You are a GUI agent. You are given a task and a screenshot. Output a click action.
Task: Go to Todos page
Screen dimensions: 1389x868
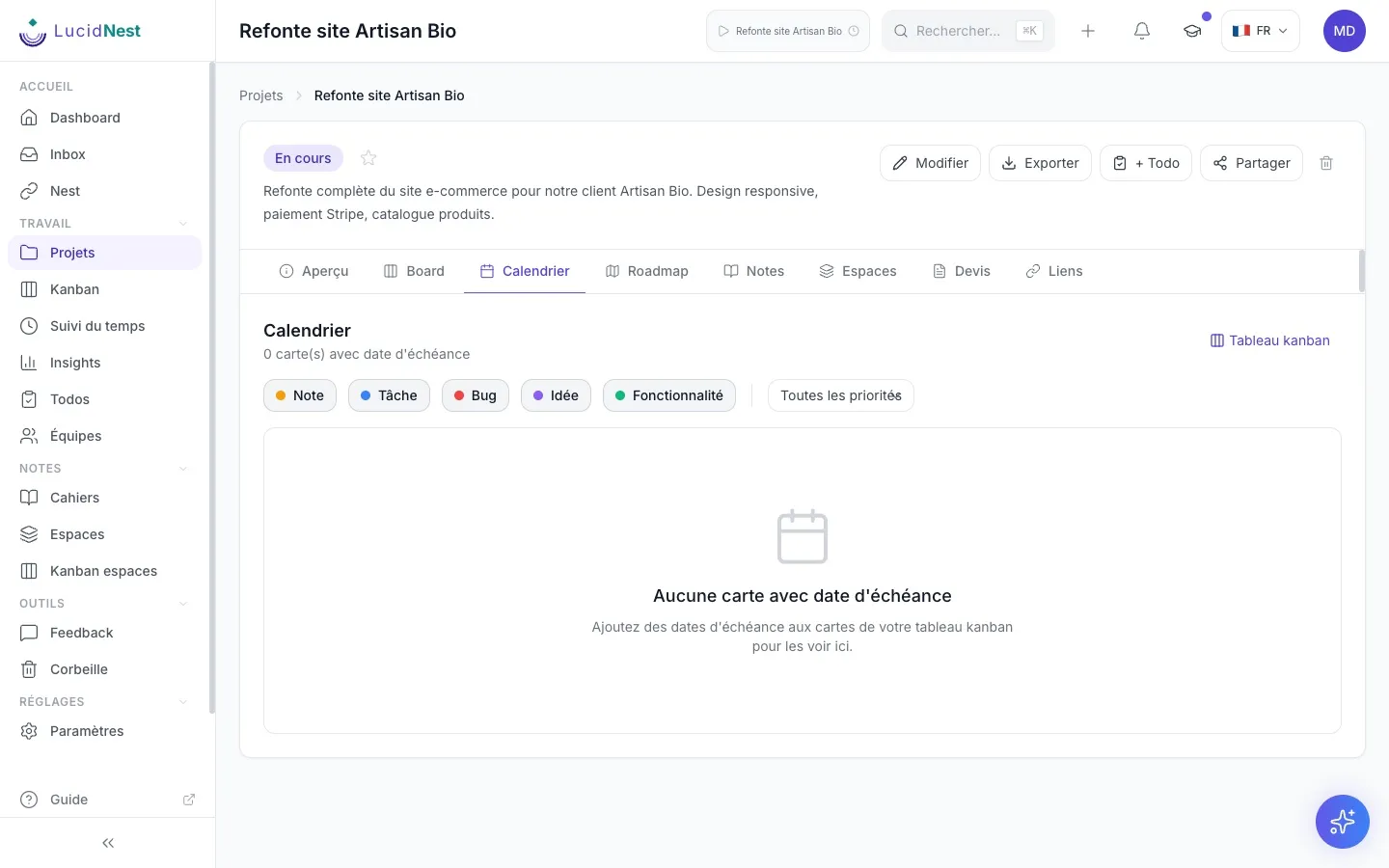click(x=104, y=399)
